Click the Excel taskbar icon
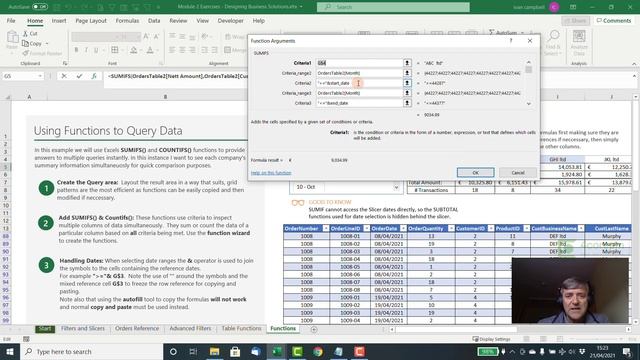The image size is (640, 360). [277, 351]
